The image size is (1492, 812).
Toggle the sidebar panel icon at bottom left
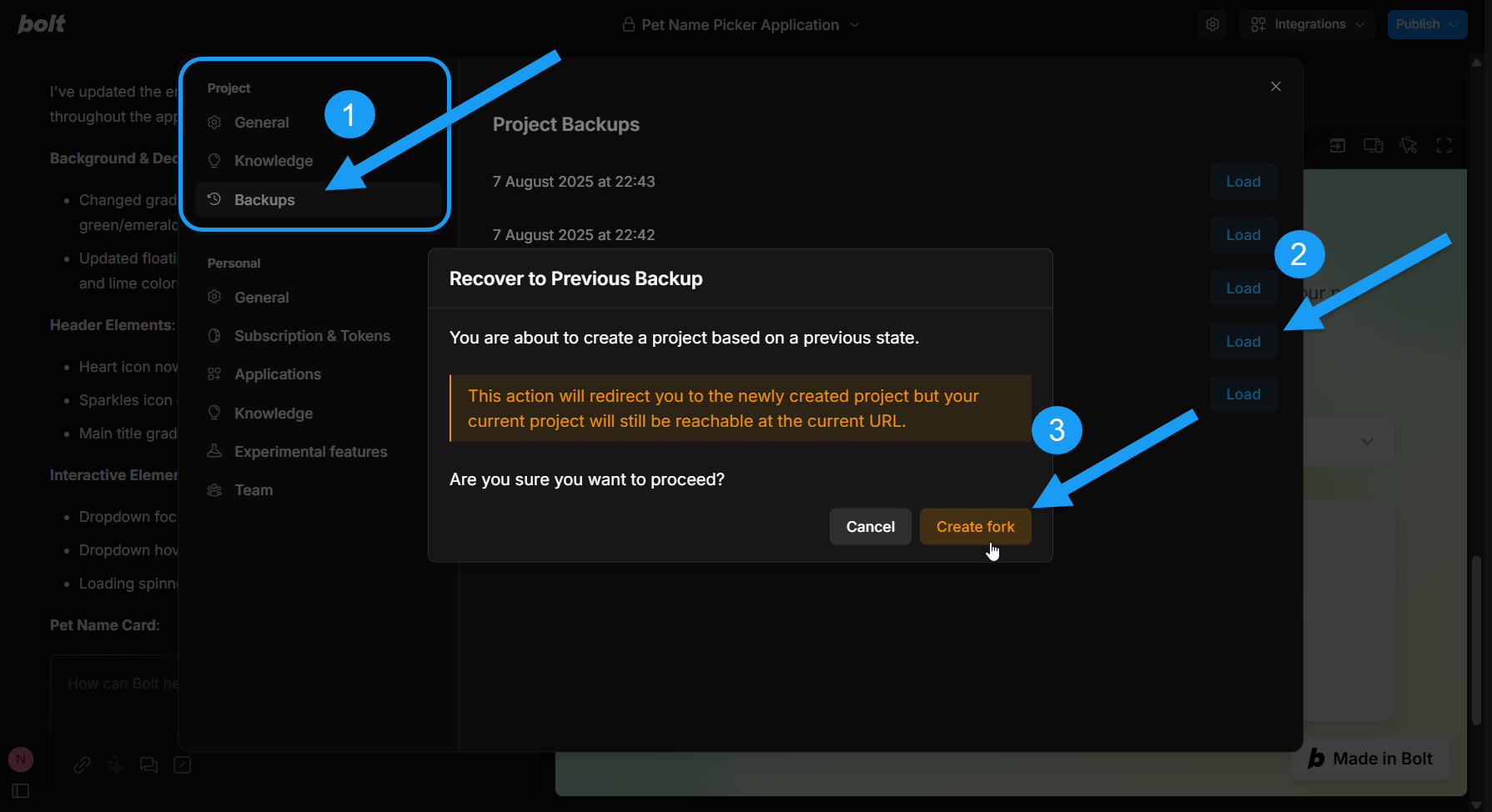point(21,790)
